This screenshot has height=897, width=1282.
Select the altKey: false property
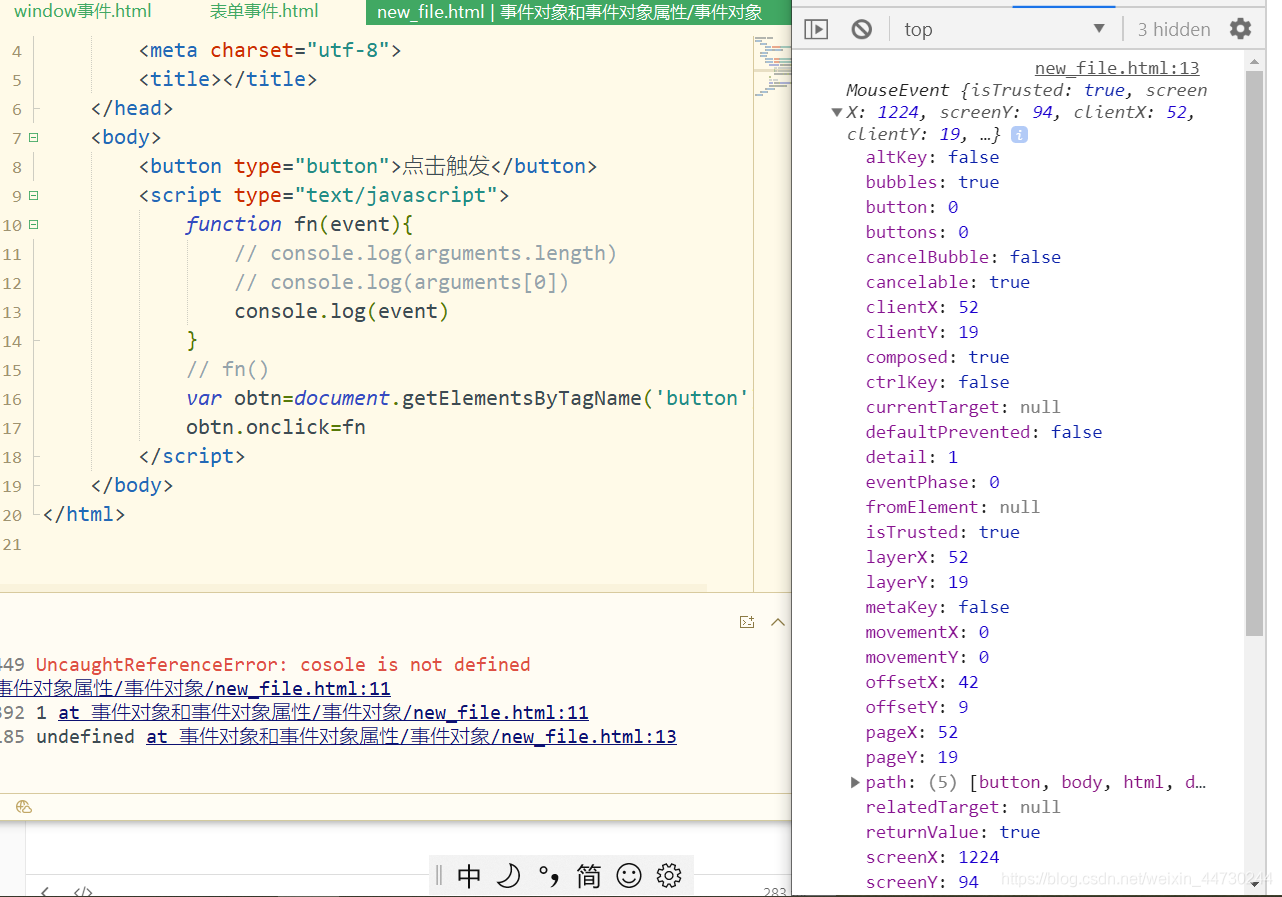click(x=933, y=157)
